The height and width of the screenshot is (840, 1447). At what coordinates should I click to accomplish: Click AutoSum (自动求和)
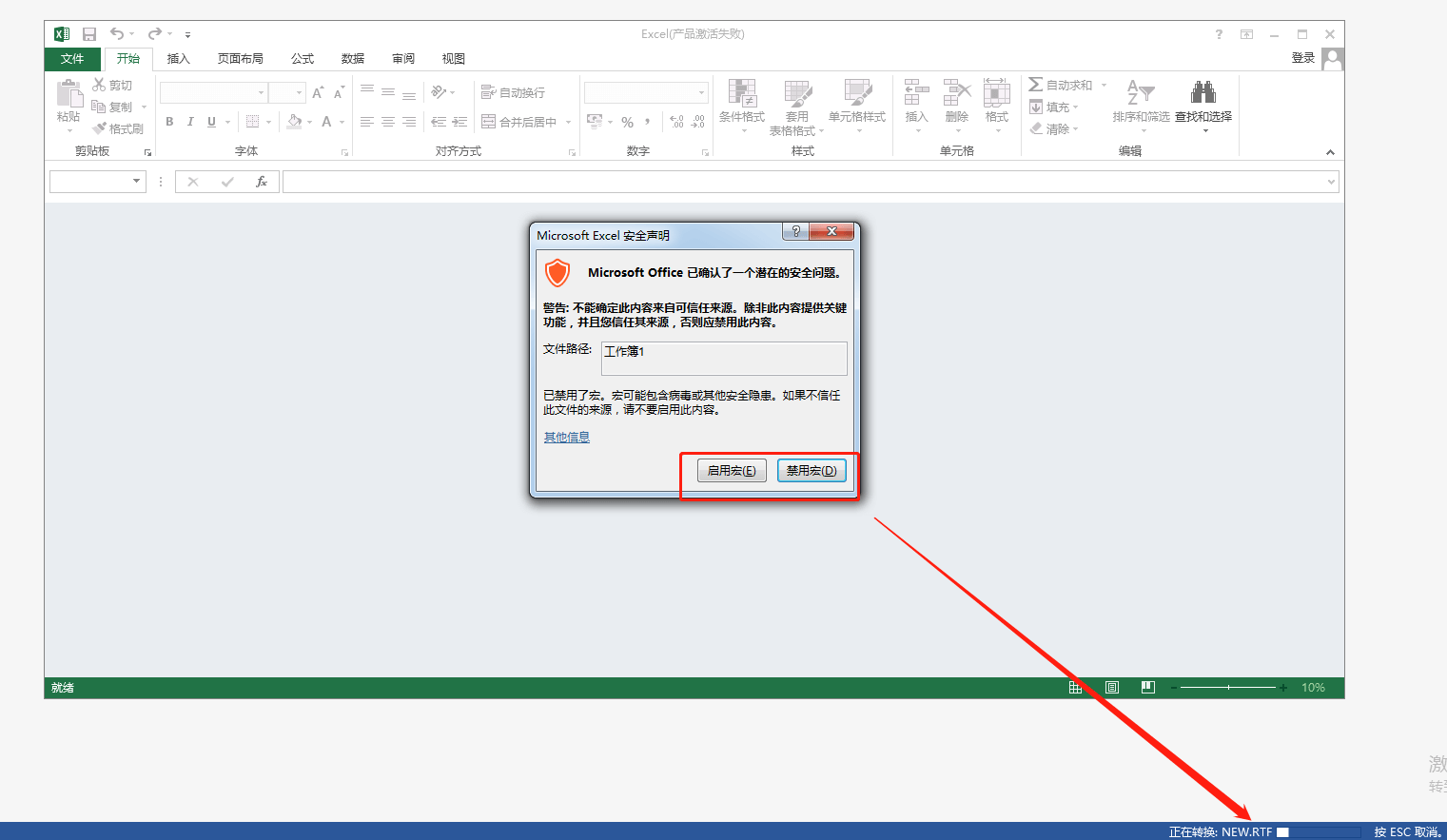click(1061, 85)
